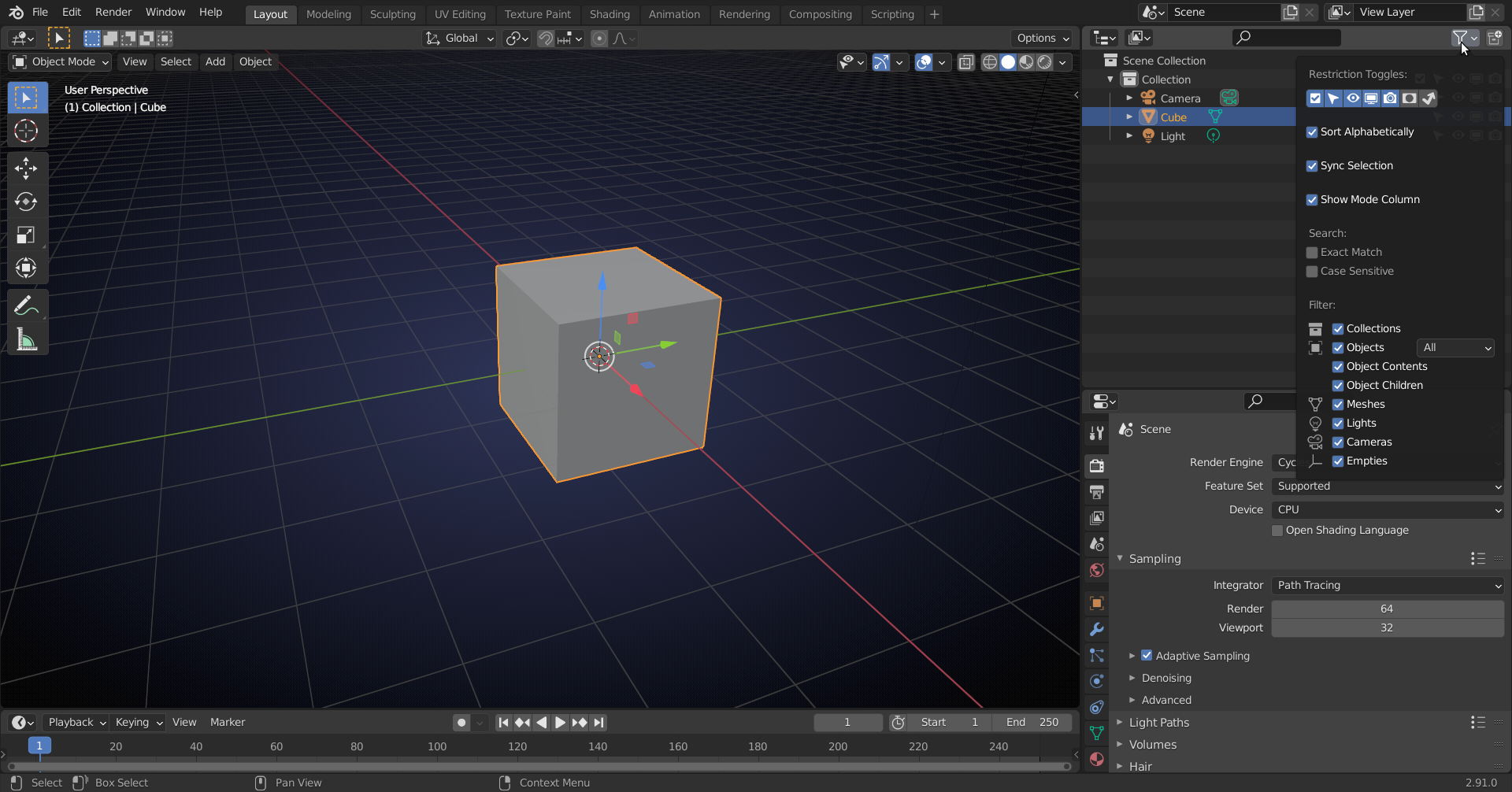
Task: Open the Active Tool settings tab
Action: pyautogui.click(x=1096, y=433)
